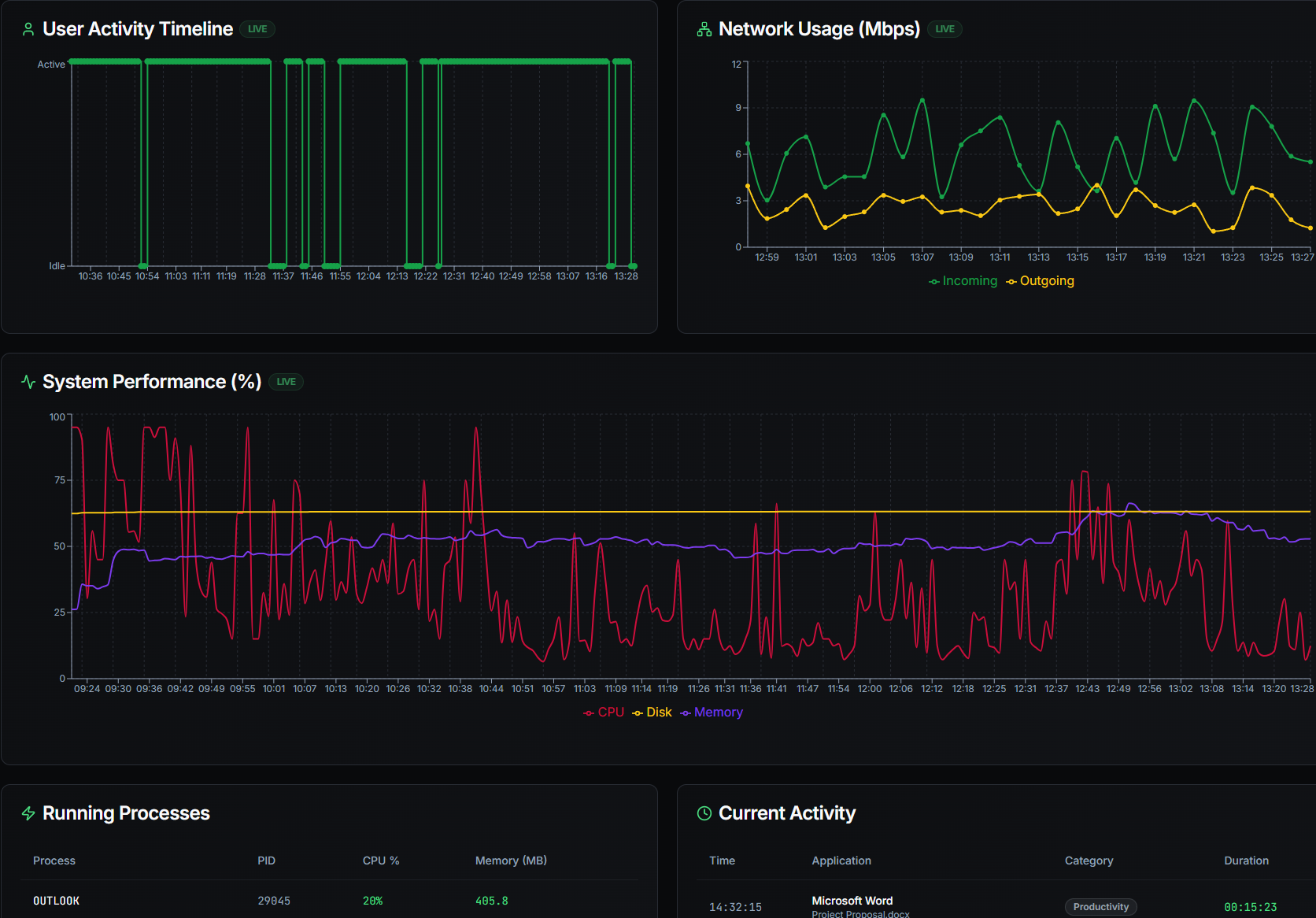Click the LIVE badge beside Network Usage
1316x918 pixels.
click(x=944, y=29)
